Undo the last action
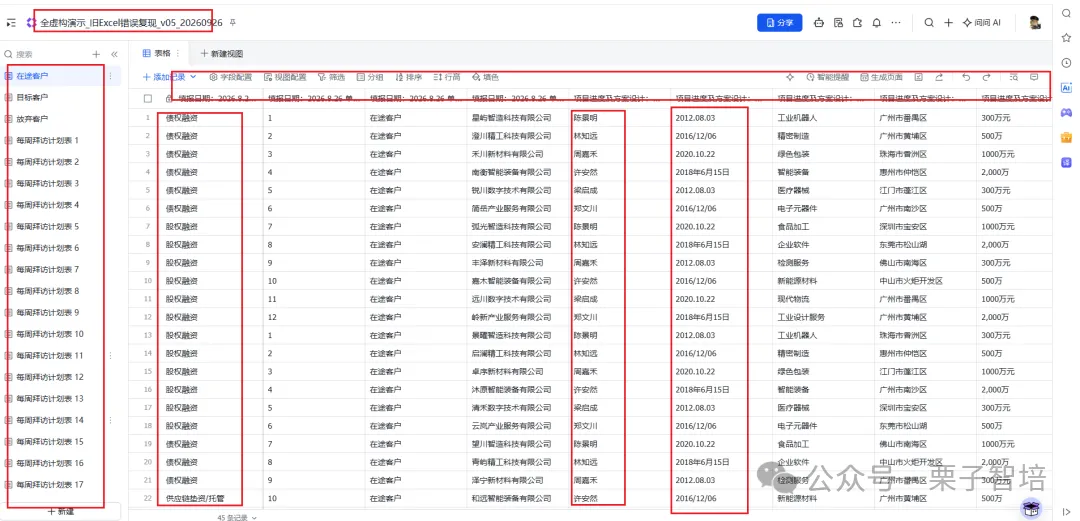1080x521 pixels. click(966, 77)
